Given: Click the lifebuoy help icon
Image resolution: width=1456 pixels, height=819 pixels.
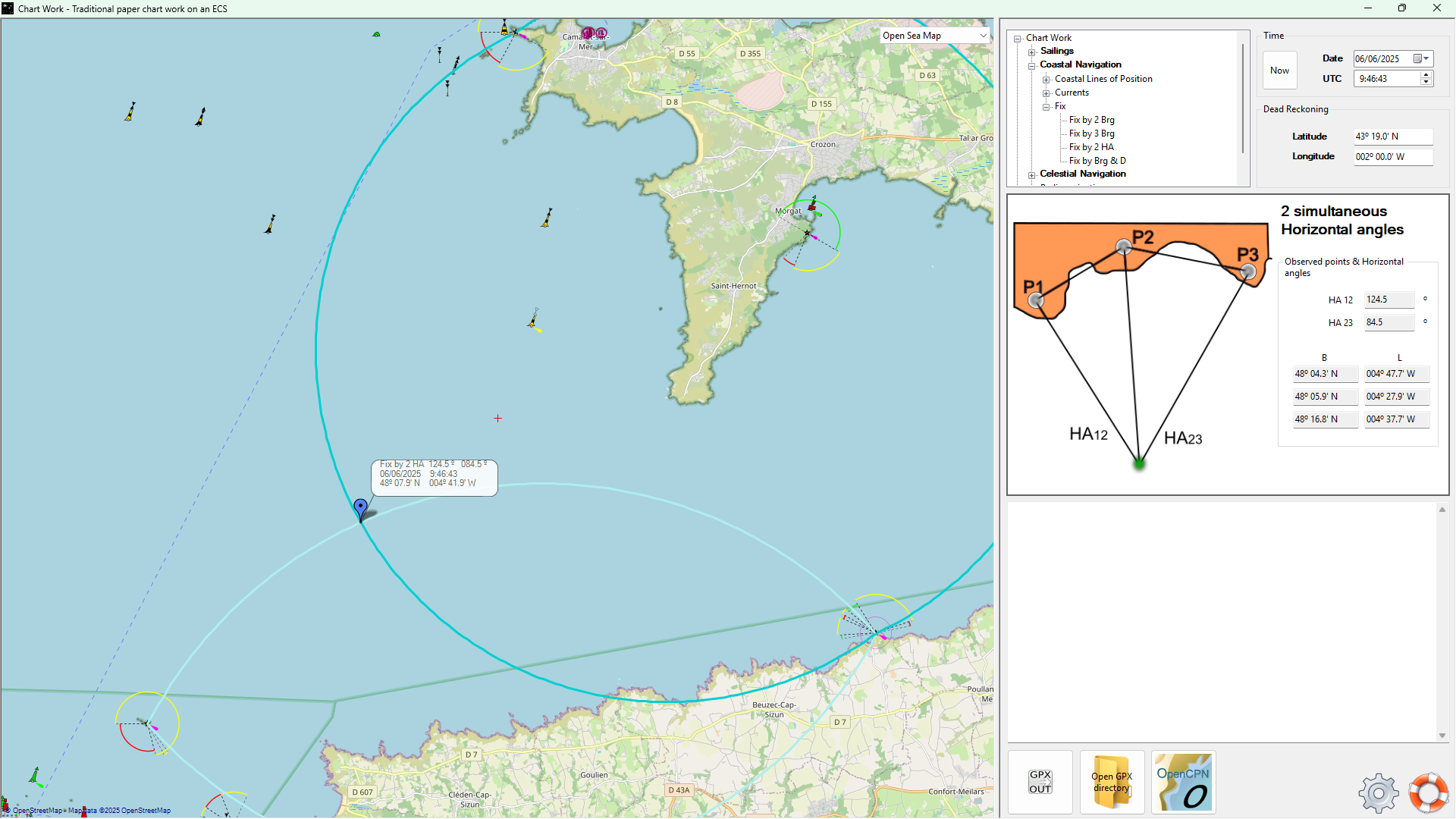Looking at the screenshot, I should (1428, 792).
